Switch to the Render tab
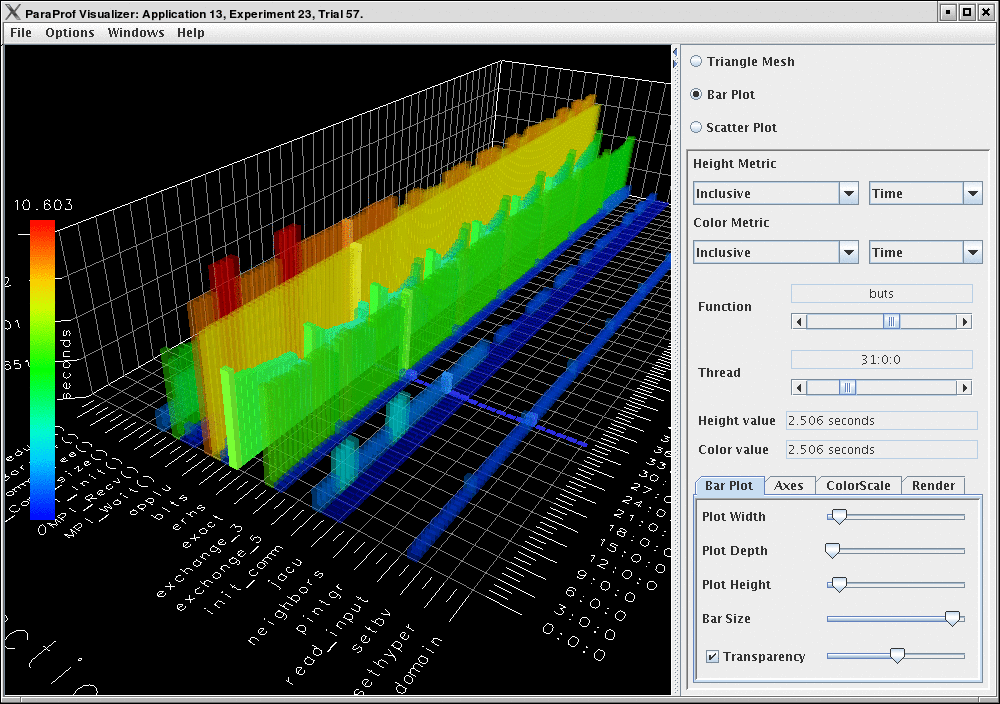Viewport: 1000px width, 704px height. pos(933,485)
